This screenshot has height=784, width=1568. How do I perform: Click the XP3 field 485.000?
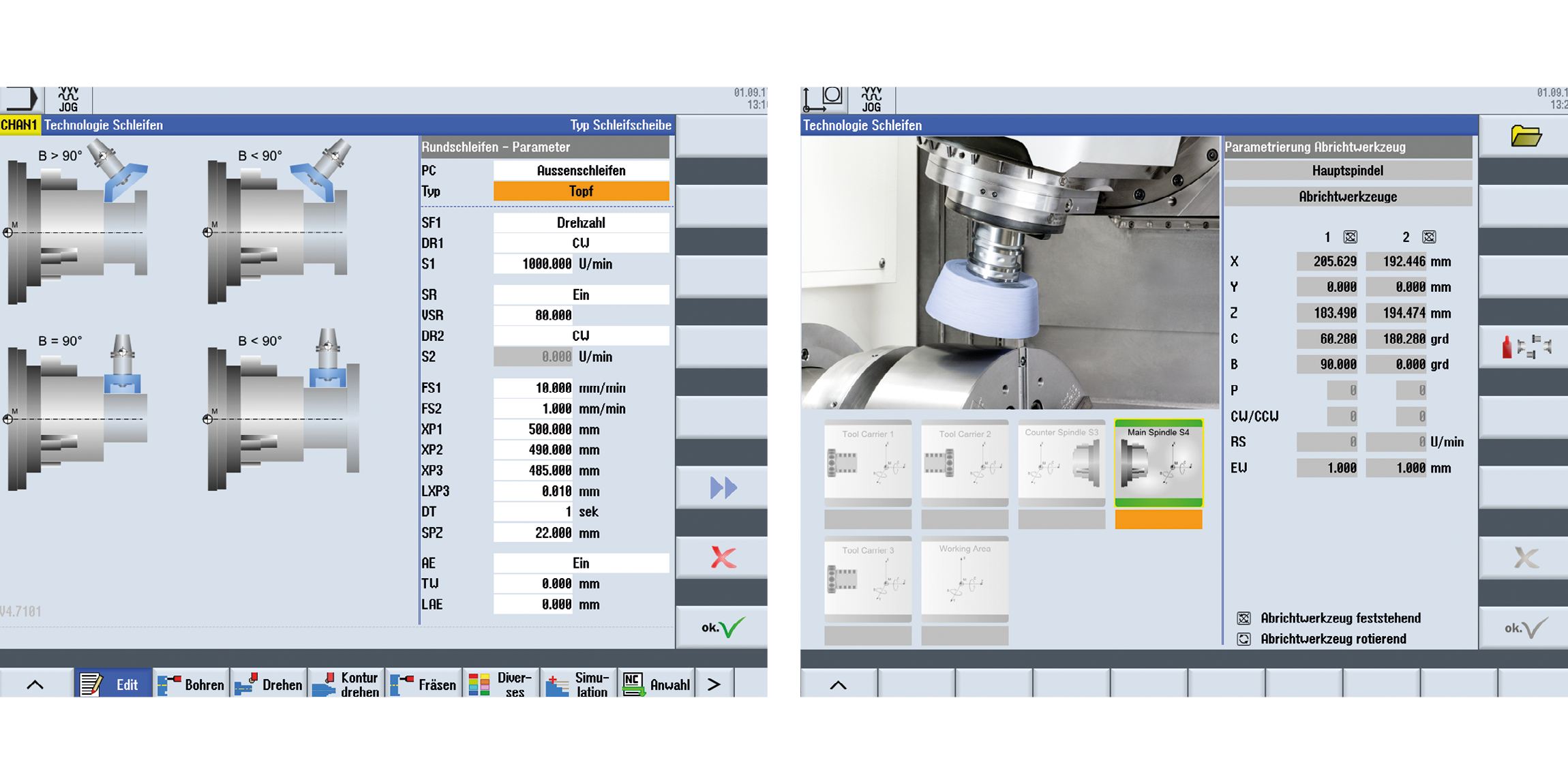point(533,470)
